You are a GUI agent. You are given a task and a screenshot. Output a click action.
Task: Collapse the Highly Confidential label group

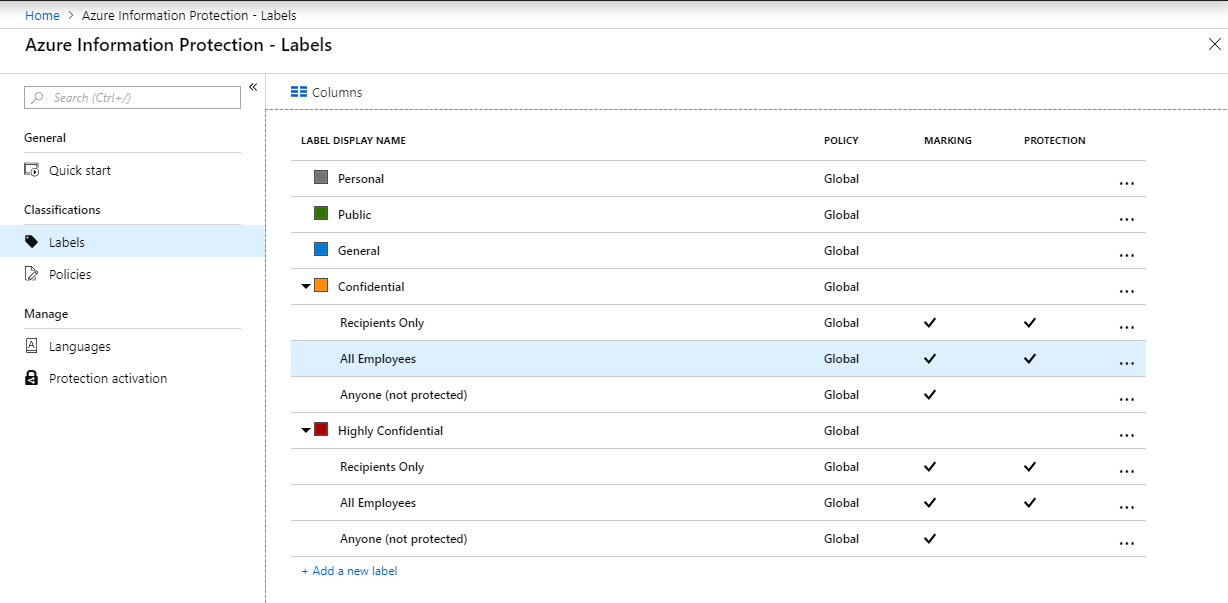[x=306, y=430]
